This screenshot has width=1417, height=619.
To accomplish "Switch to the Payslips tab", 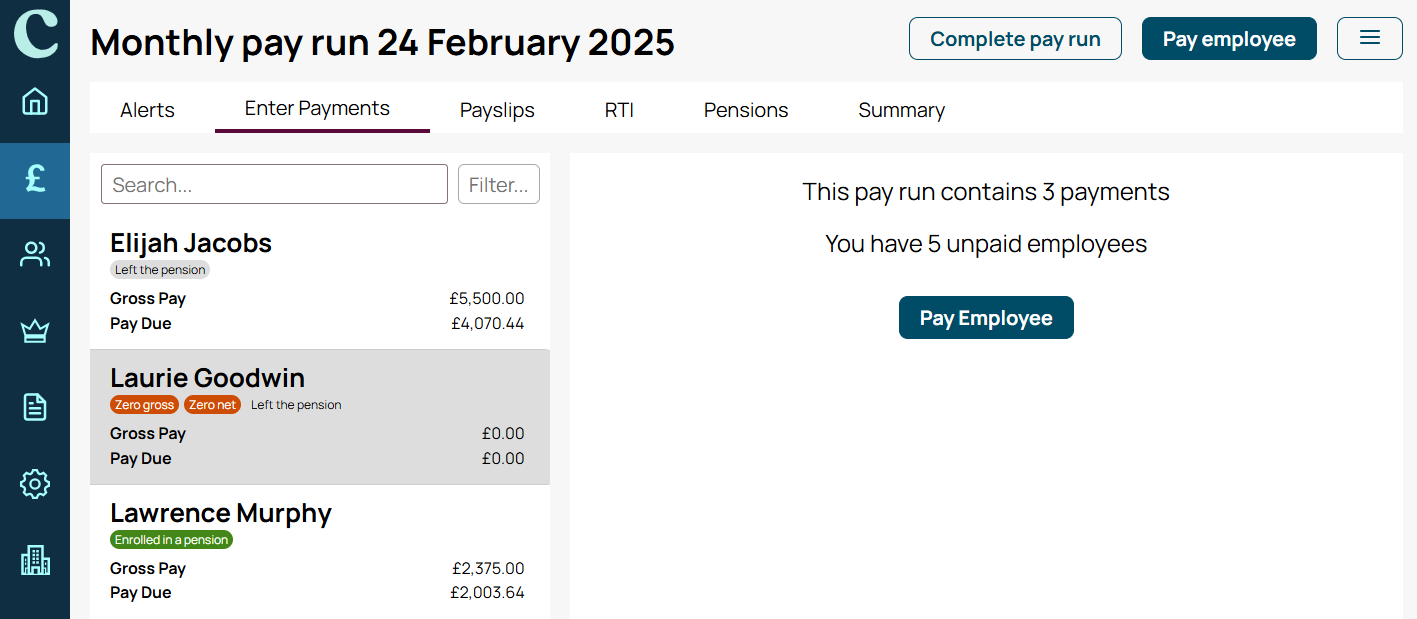I will point(497,110).
